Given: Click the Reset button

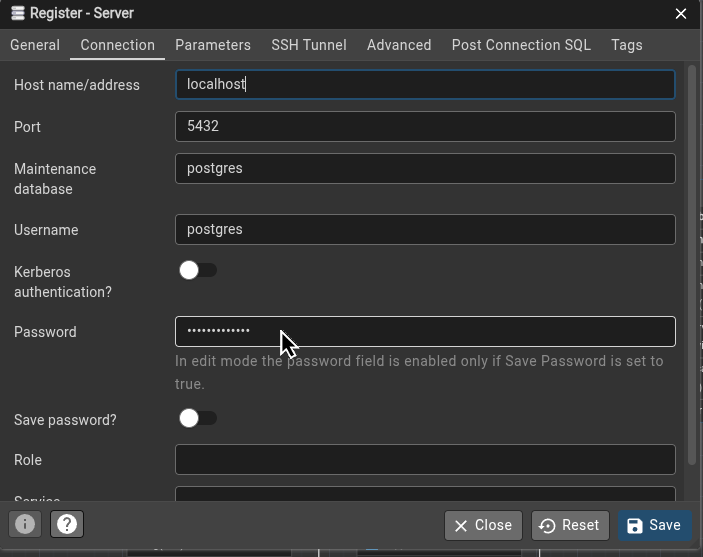Looking at the screenshot, I should pos(569,525).
